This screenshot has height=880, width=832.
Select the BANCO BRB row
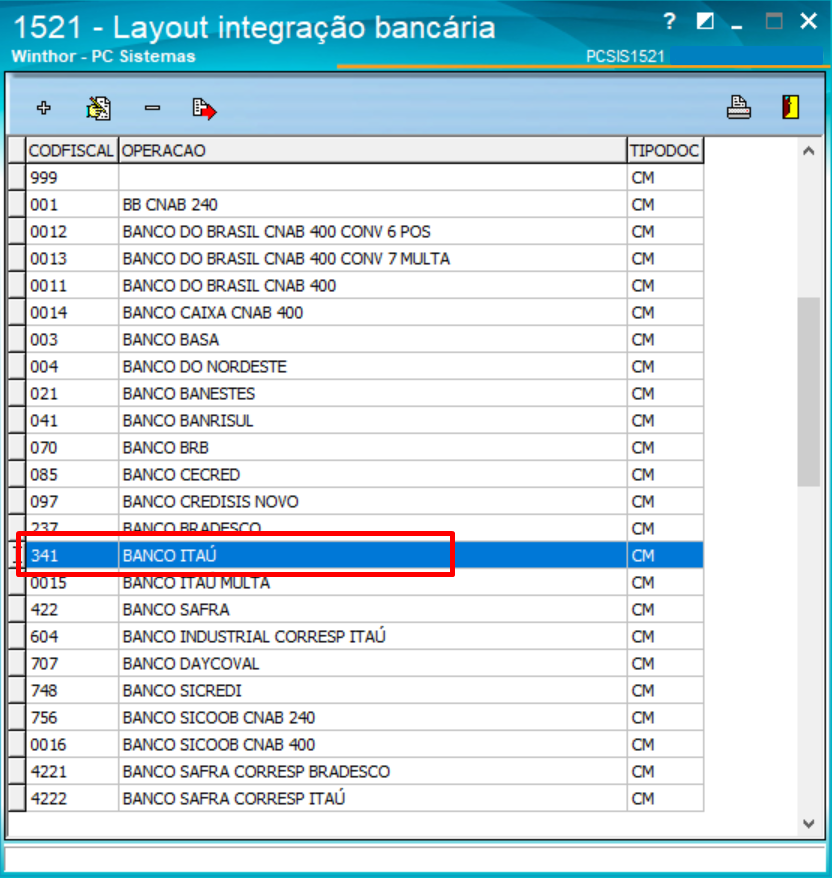[x=356, y=447]
